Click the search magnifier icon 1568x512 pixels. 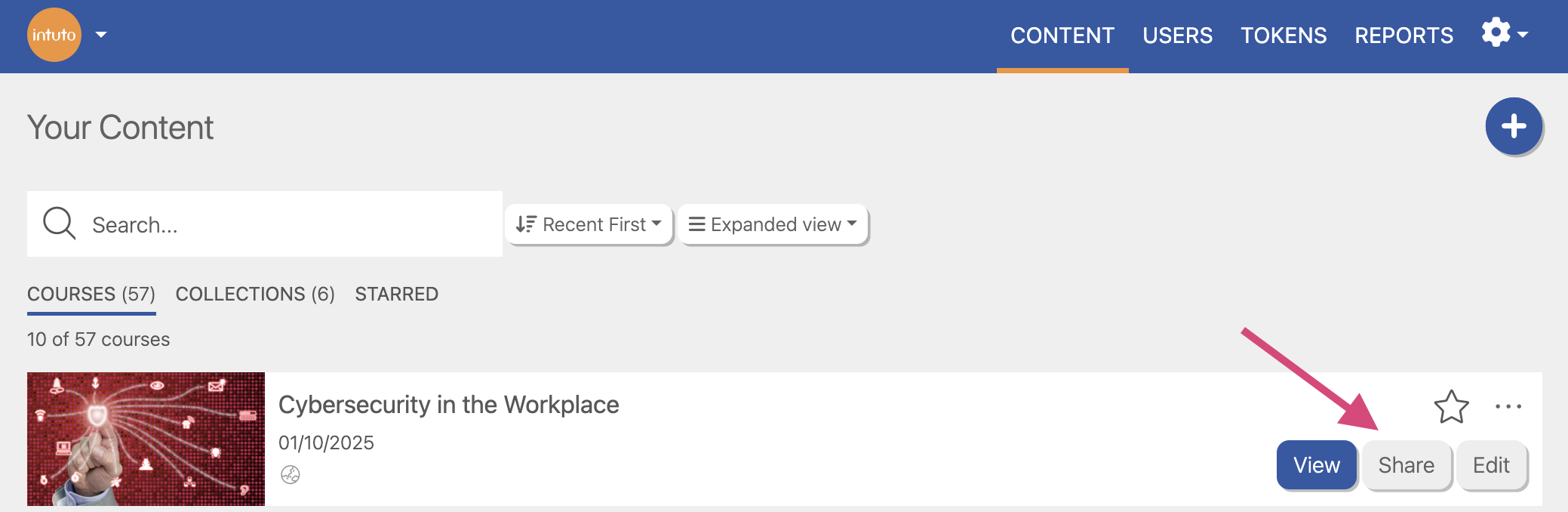[x=59, y=224]
